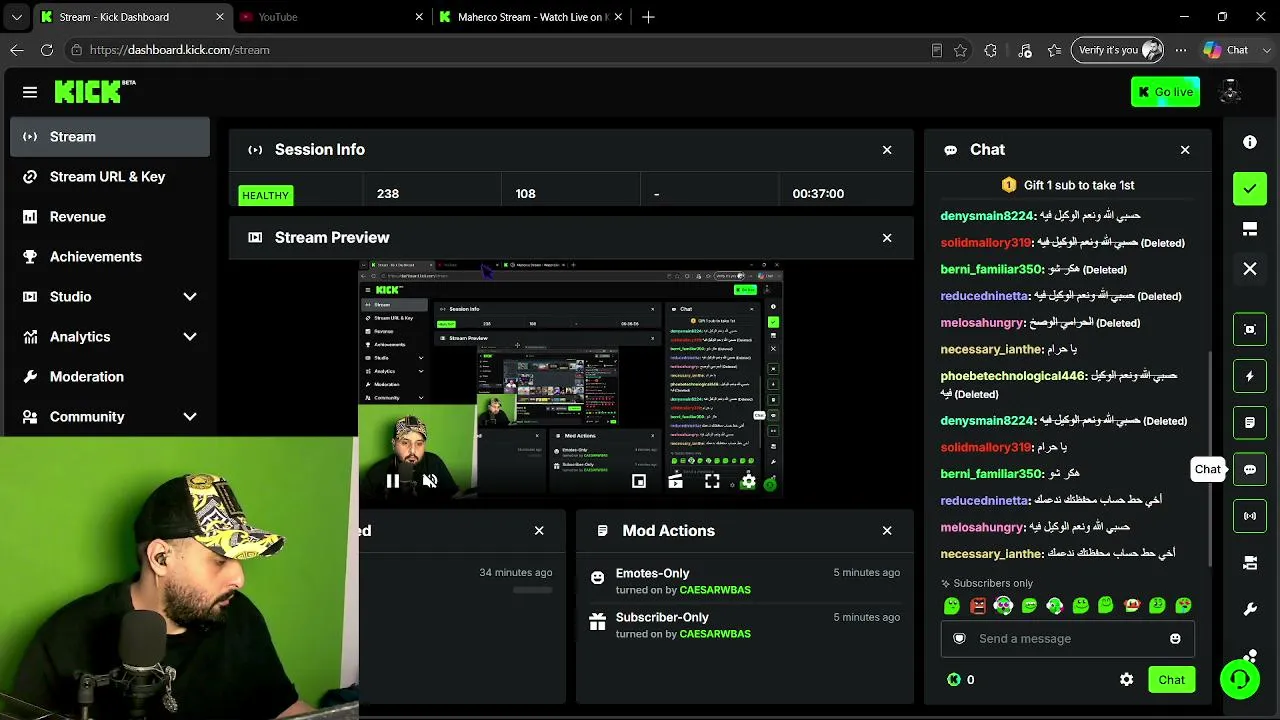The height and width of the screenshot is (720, 1280).
Task: Click the wrench tools icon
Action: [x=1250, y=609]
